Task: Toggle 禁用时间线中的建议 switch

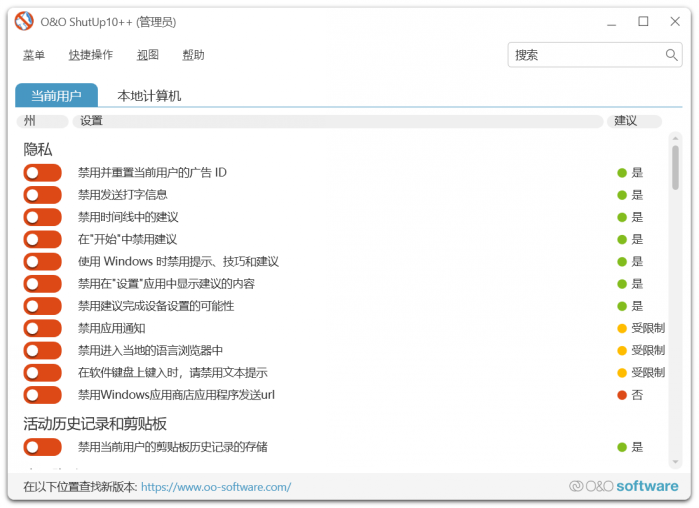Action: [42, 217]
